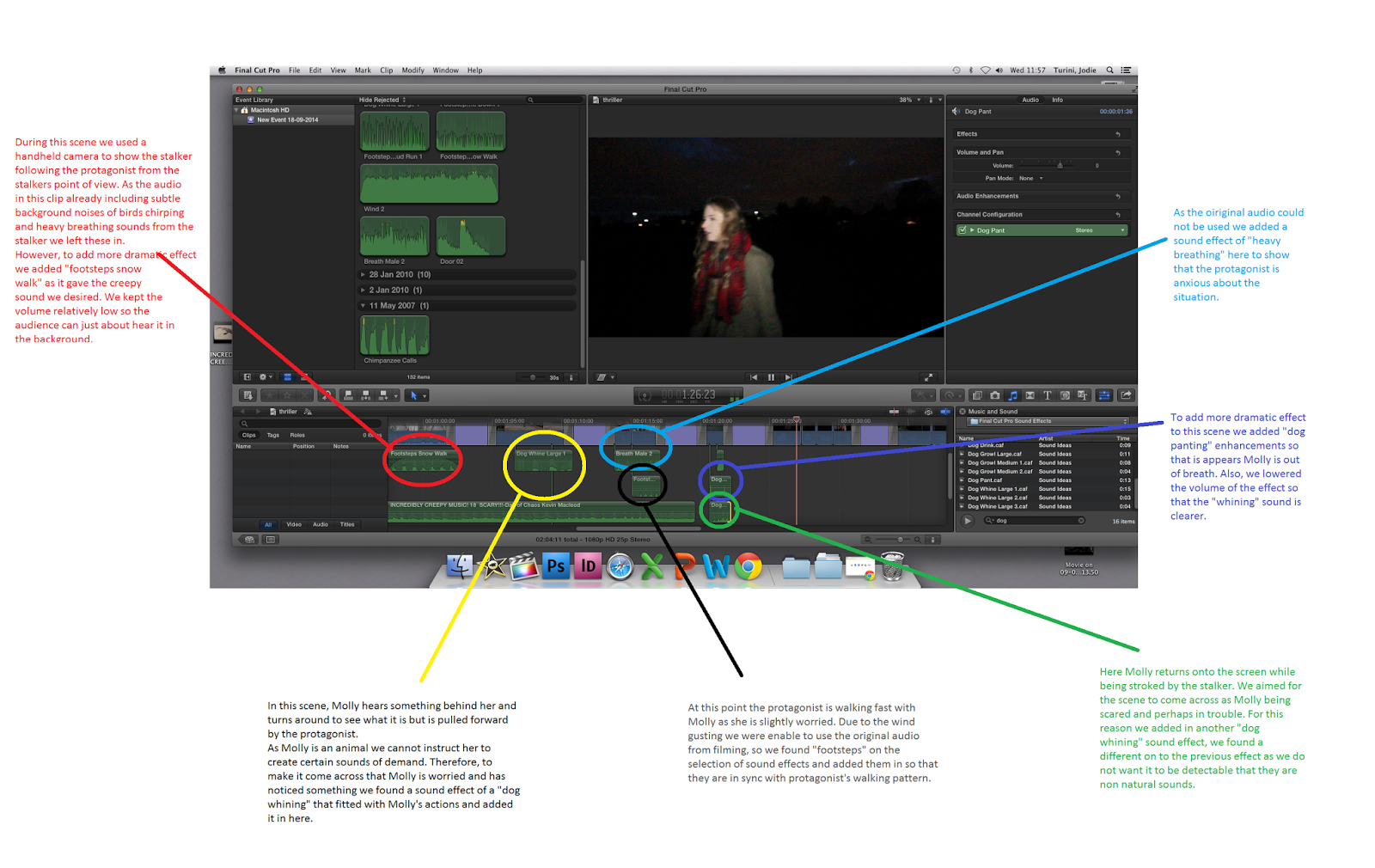Viewport: 1375px width, 868px height.
Task: Open the Trash in the Dock
Action: tap(893, 566)
